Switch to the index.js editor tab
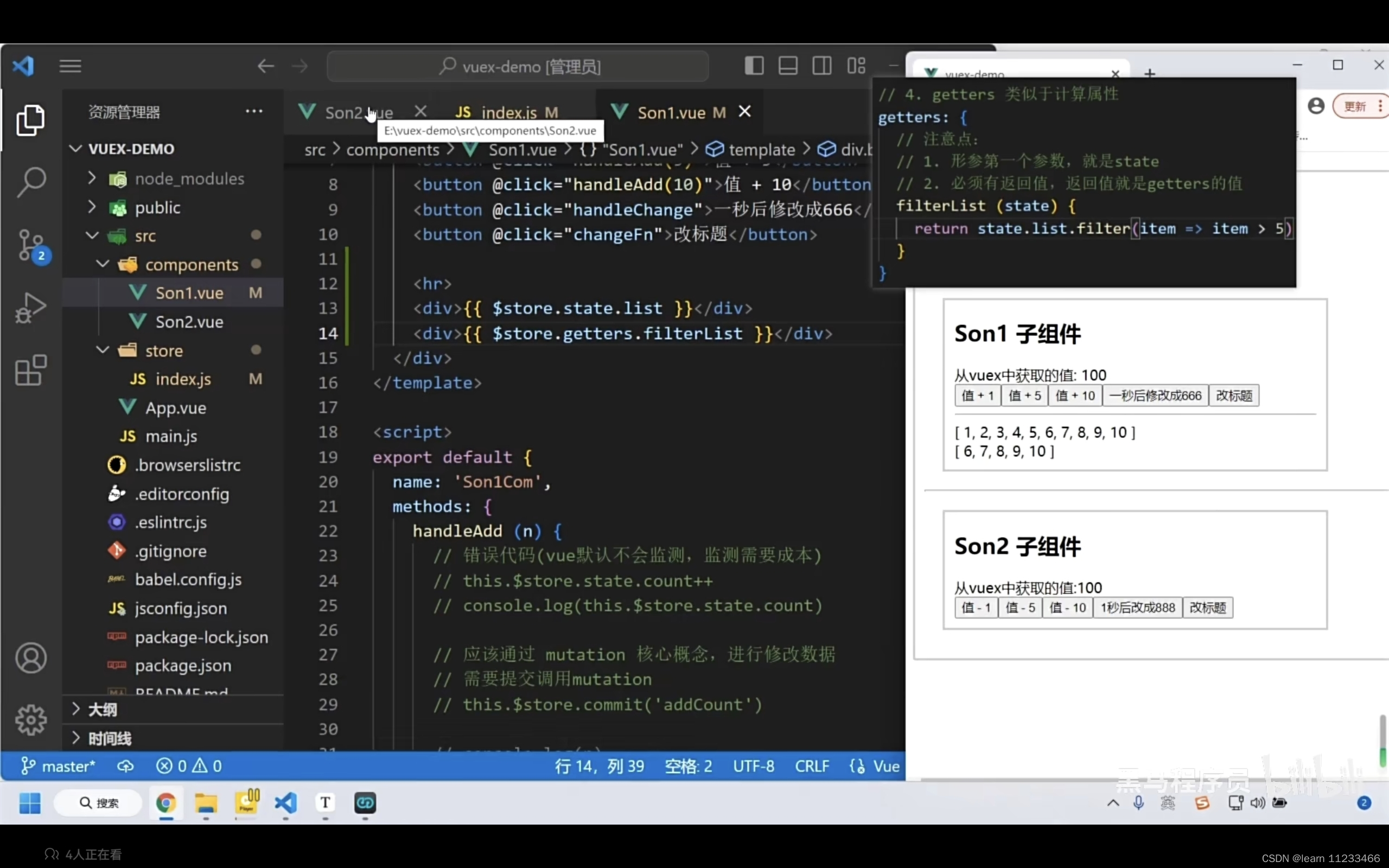The image size is (1389, 868). point(508,112)
